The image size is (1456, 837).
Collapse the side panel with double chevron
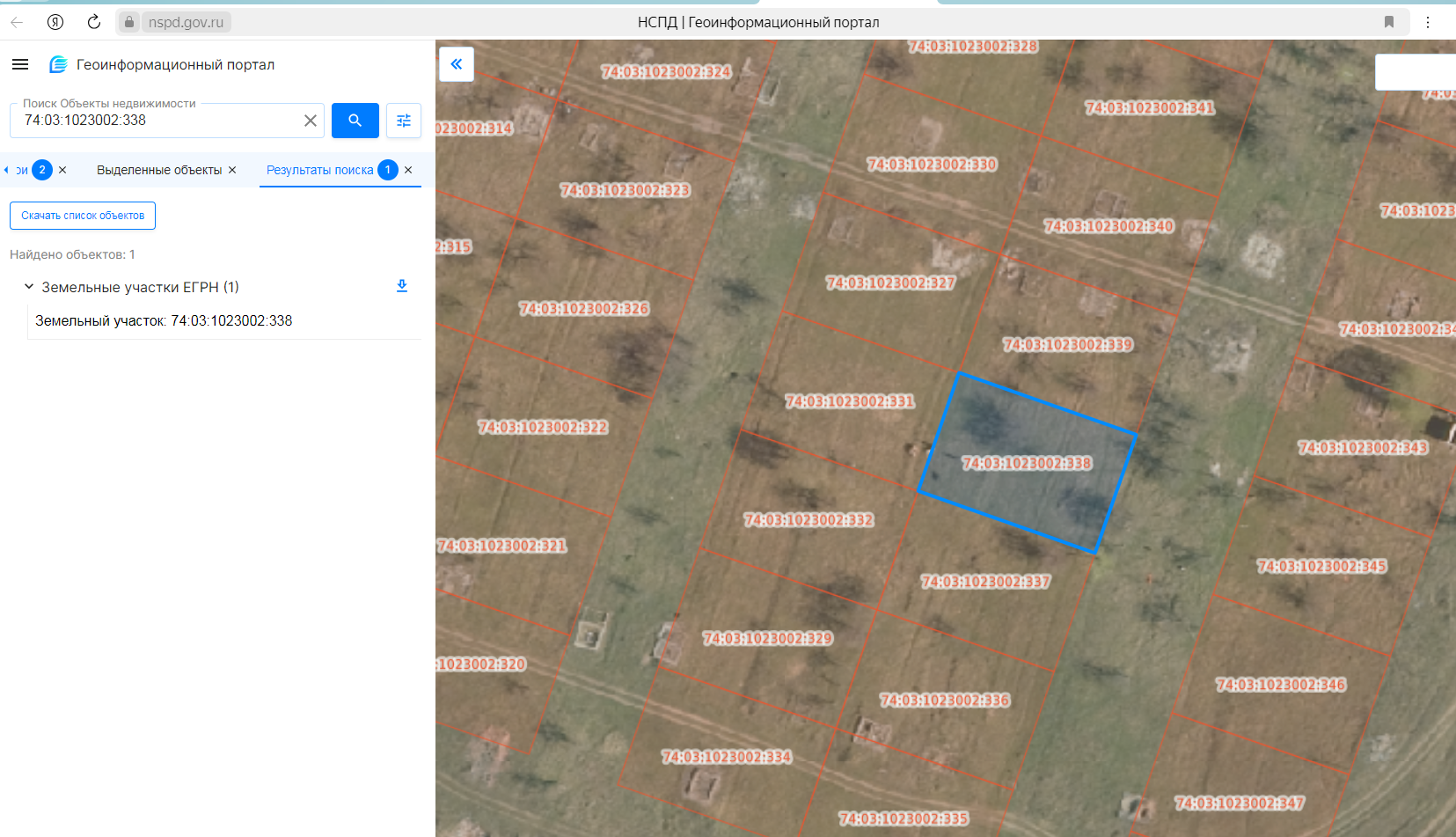pyautogui.click(x=457, y=64)
